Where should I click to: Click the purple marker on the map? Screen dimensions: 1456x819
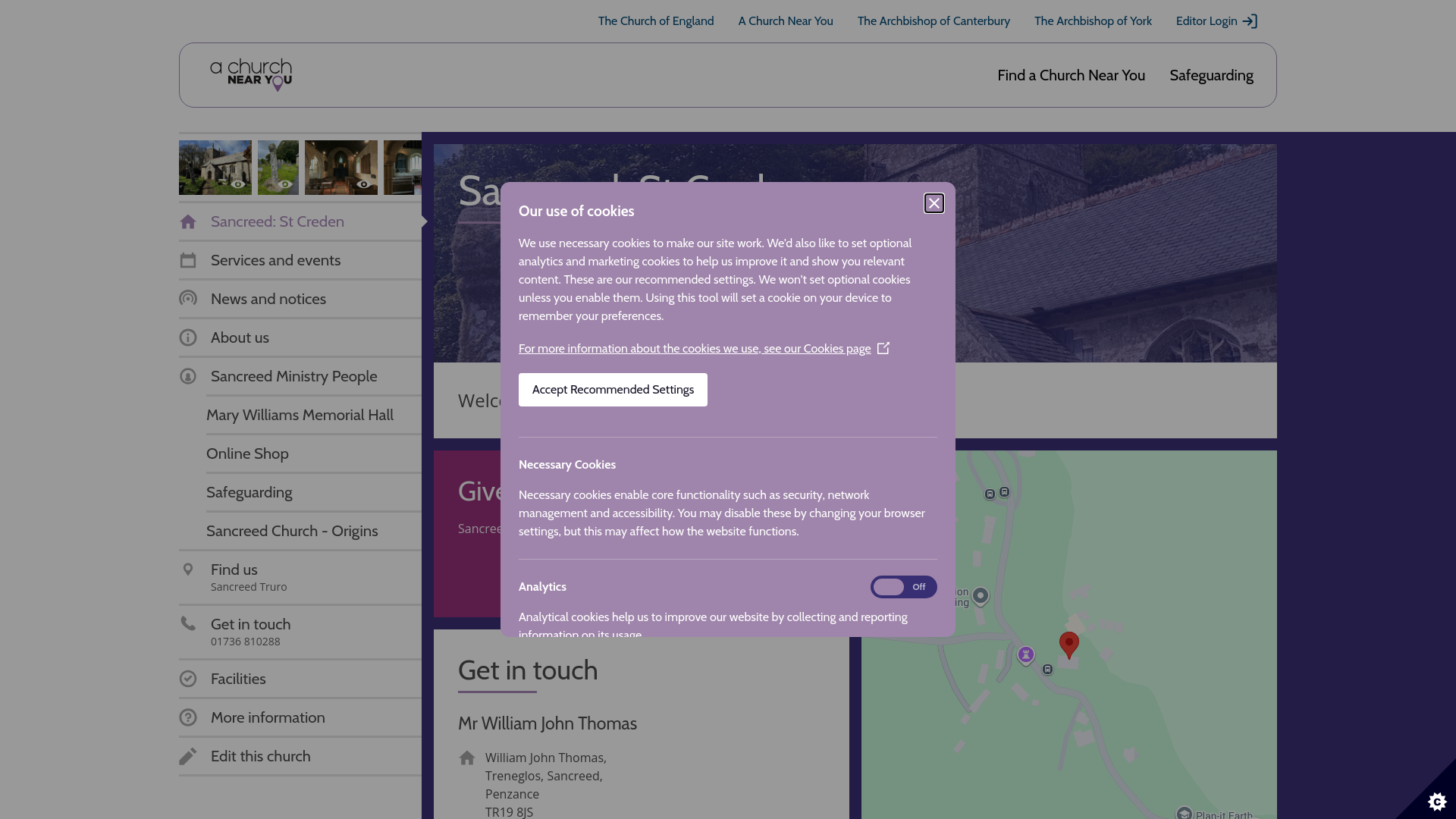[1025, 654]
